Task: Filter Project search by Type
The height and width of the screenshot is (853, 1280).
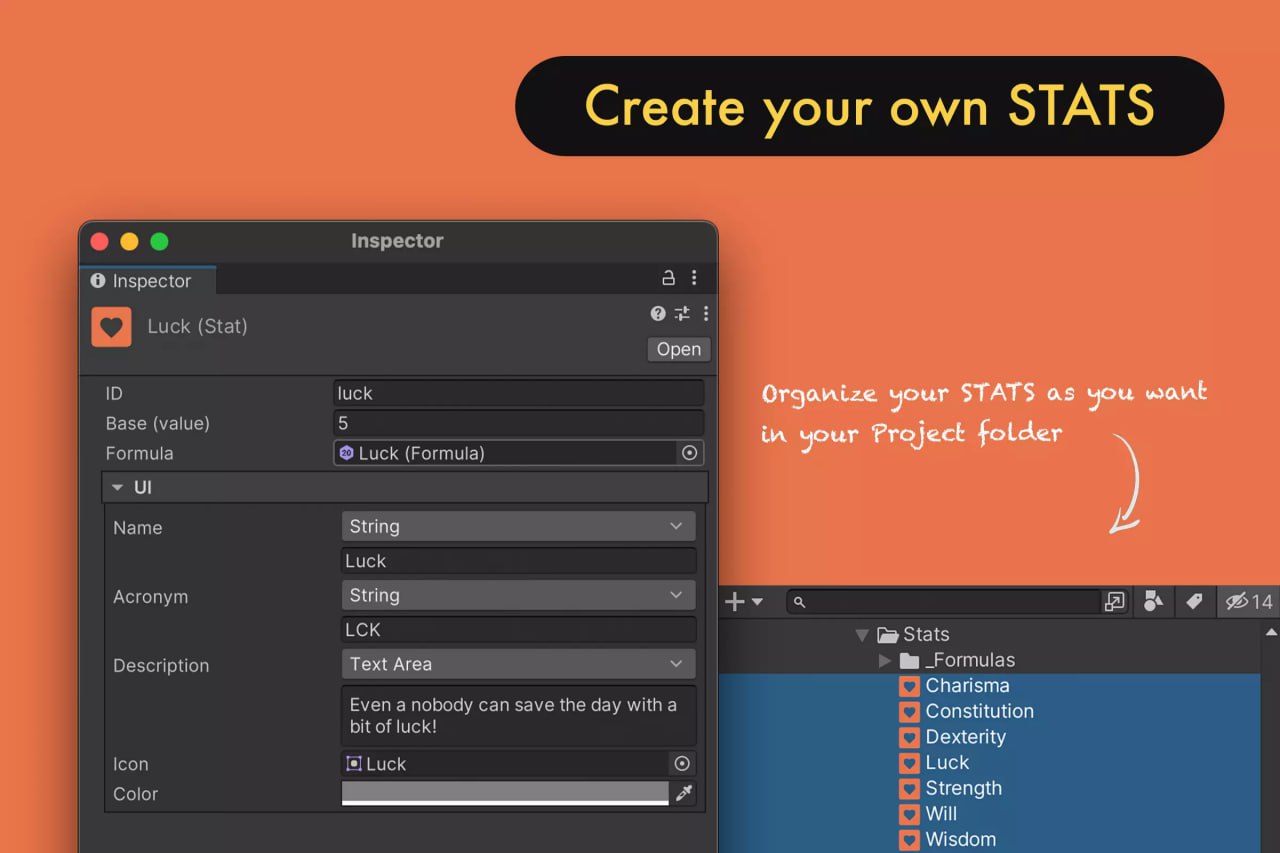Action: click(x=1153, y=601)
